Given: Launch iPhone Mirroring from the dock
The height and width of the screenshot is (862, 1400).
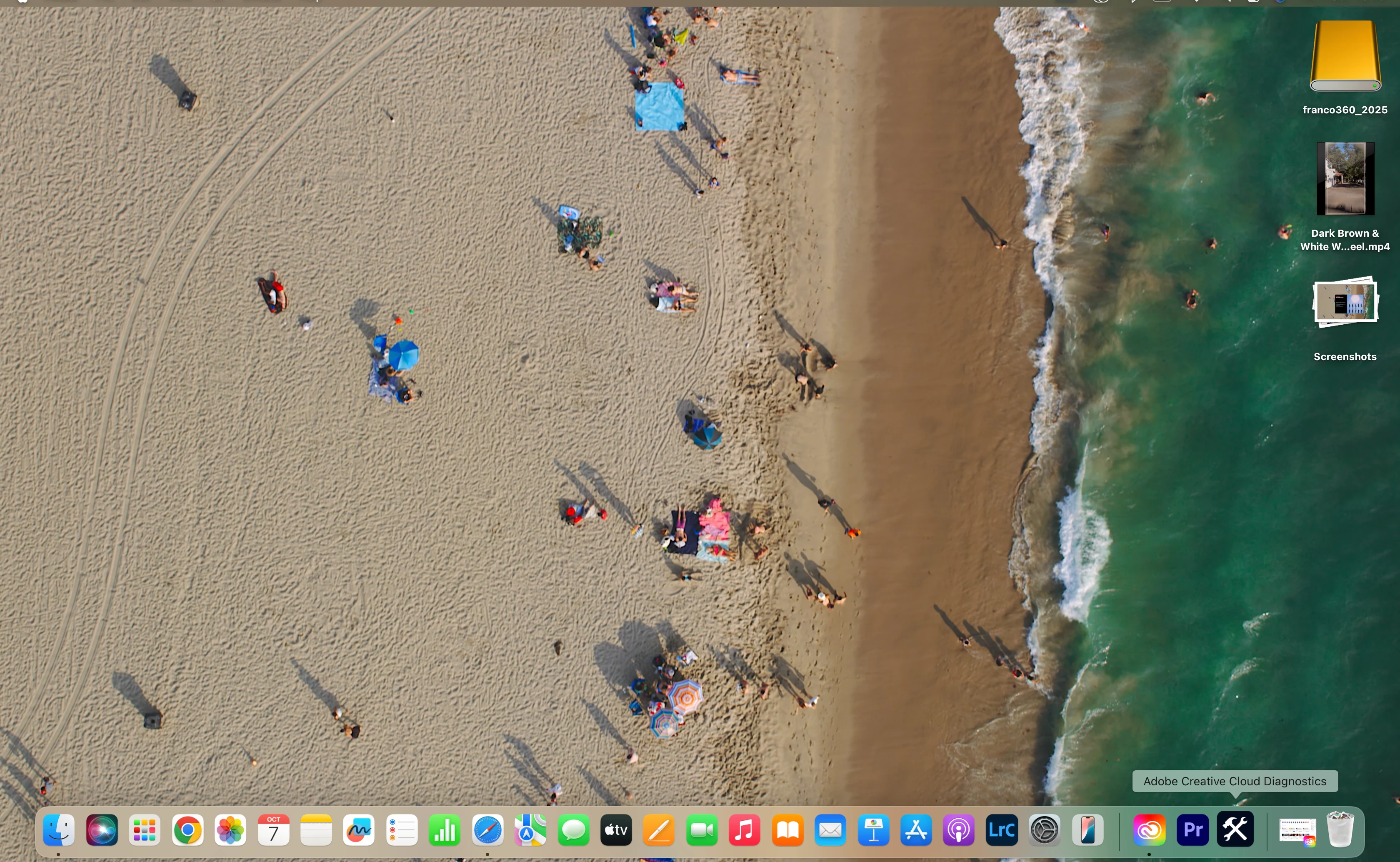Looking at the screenshot, I should (x=1088, y=829).
